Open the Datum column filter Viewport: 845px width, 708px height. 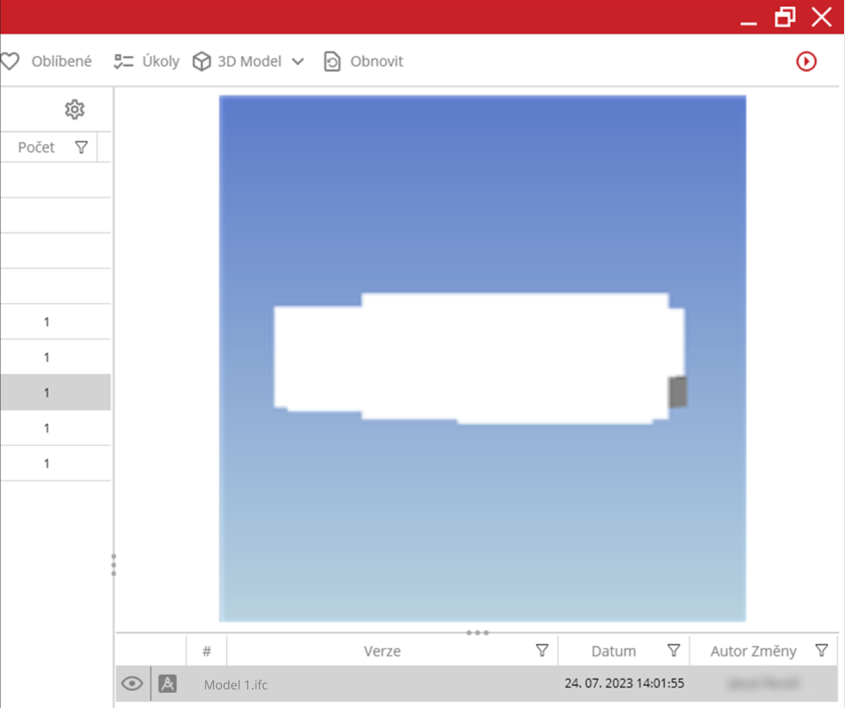tap(674, 651)
